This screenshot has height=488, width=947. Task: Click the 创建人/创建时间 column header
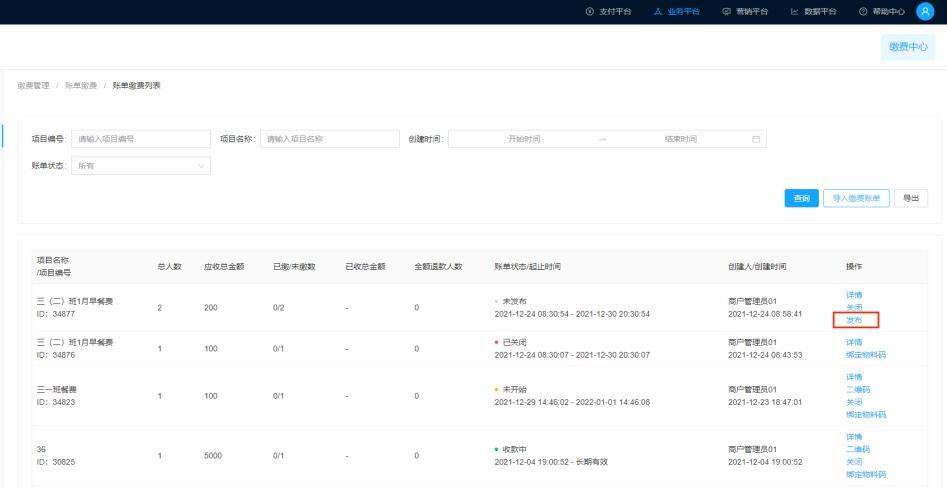point(757,266)
